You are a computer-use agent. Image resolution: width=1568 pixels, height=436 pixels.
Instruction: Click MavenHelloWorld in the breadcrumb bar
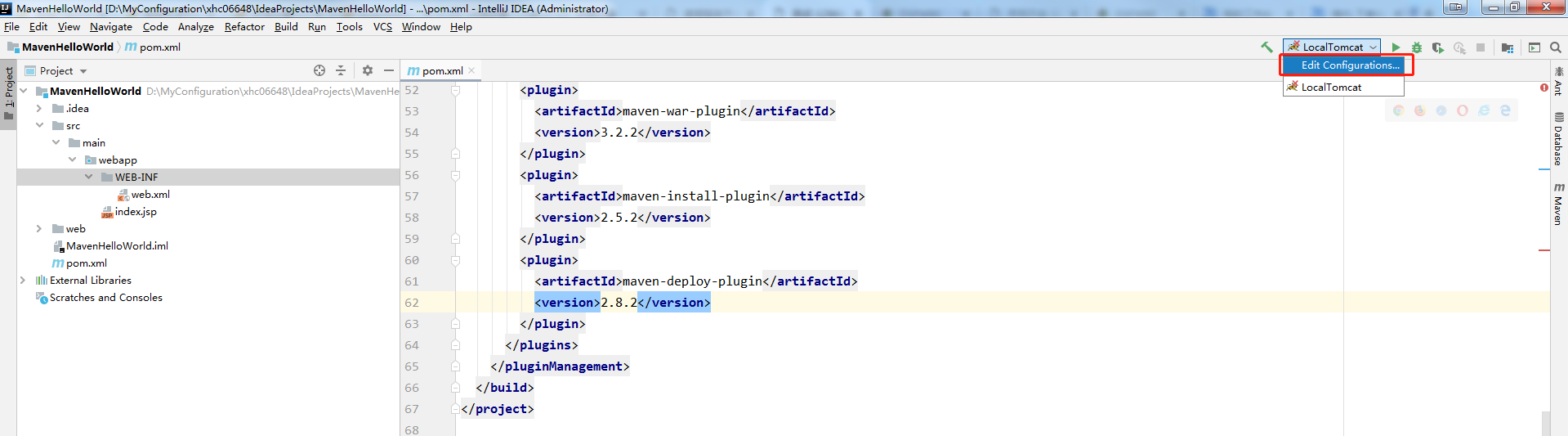click(x=68, y=47)
